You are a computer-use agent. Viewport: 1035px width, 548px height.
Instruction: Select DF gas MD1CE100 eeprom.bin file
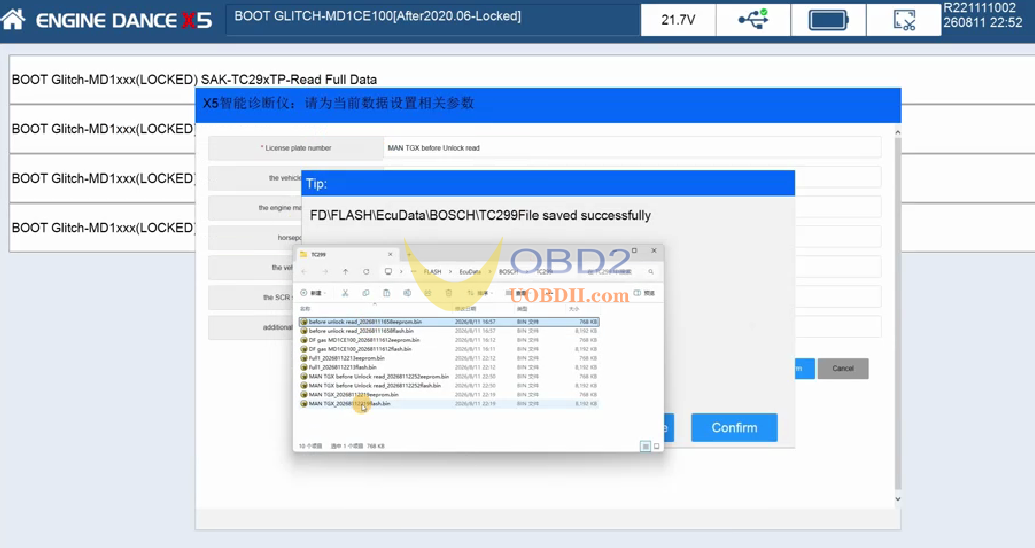tap(449, 340)
